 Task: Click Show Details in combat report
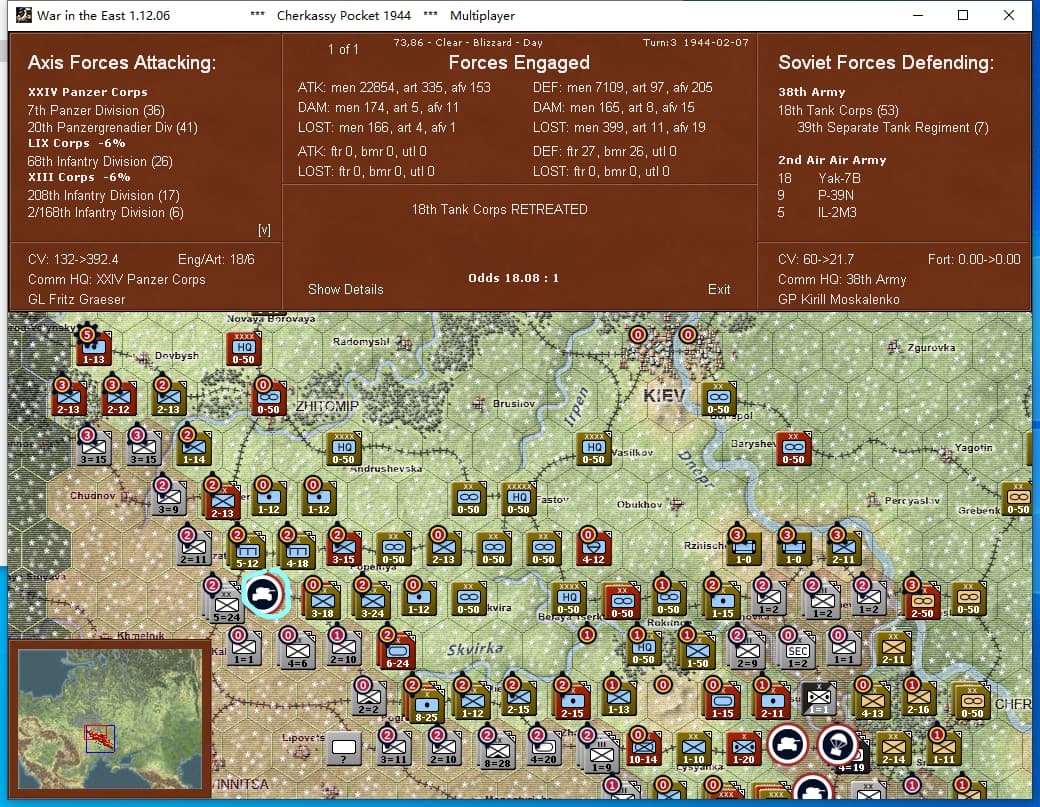[x=345, y=289]
